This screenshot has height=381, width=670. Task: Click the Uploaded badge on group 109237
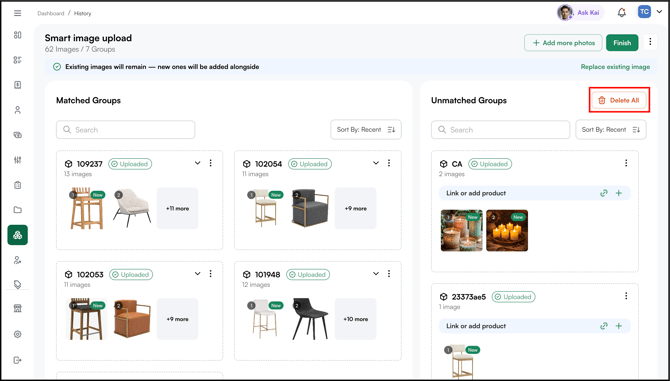pos(130,164)
